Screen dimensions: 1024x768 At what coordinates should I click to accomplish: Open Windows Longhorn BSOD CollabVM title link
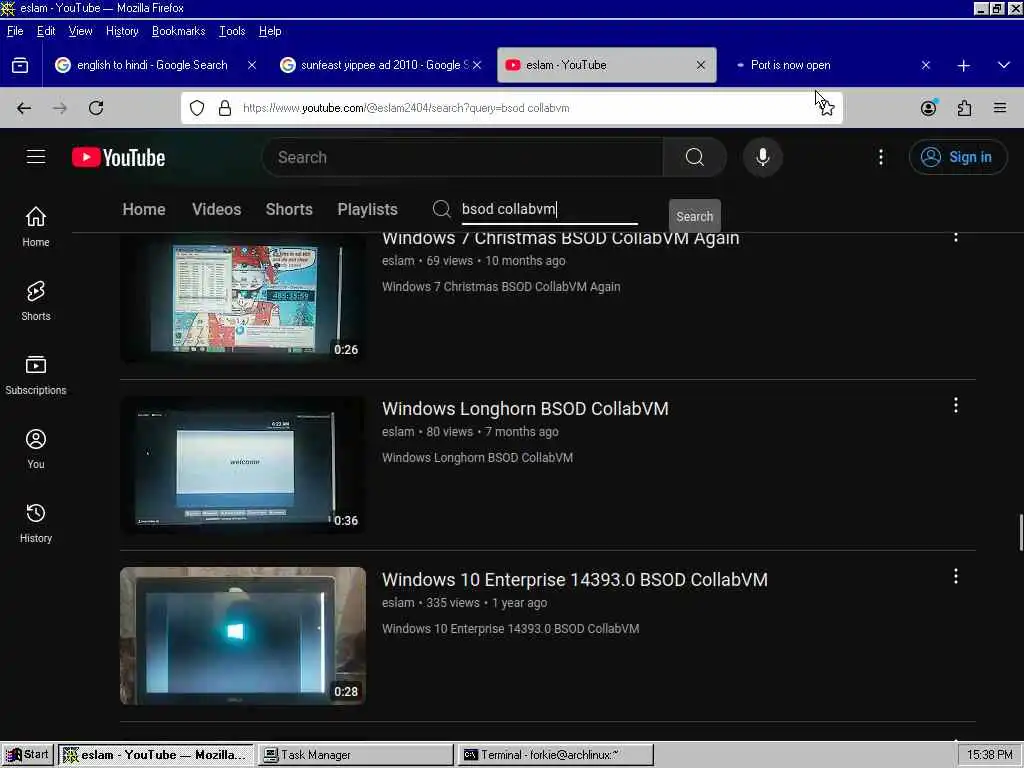[525, 409]
